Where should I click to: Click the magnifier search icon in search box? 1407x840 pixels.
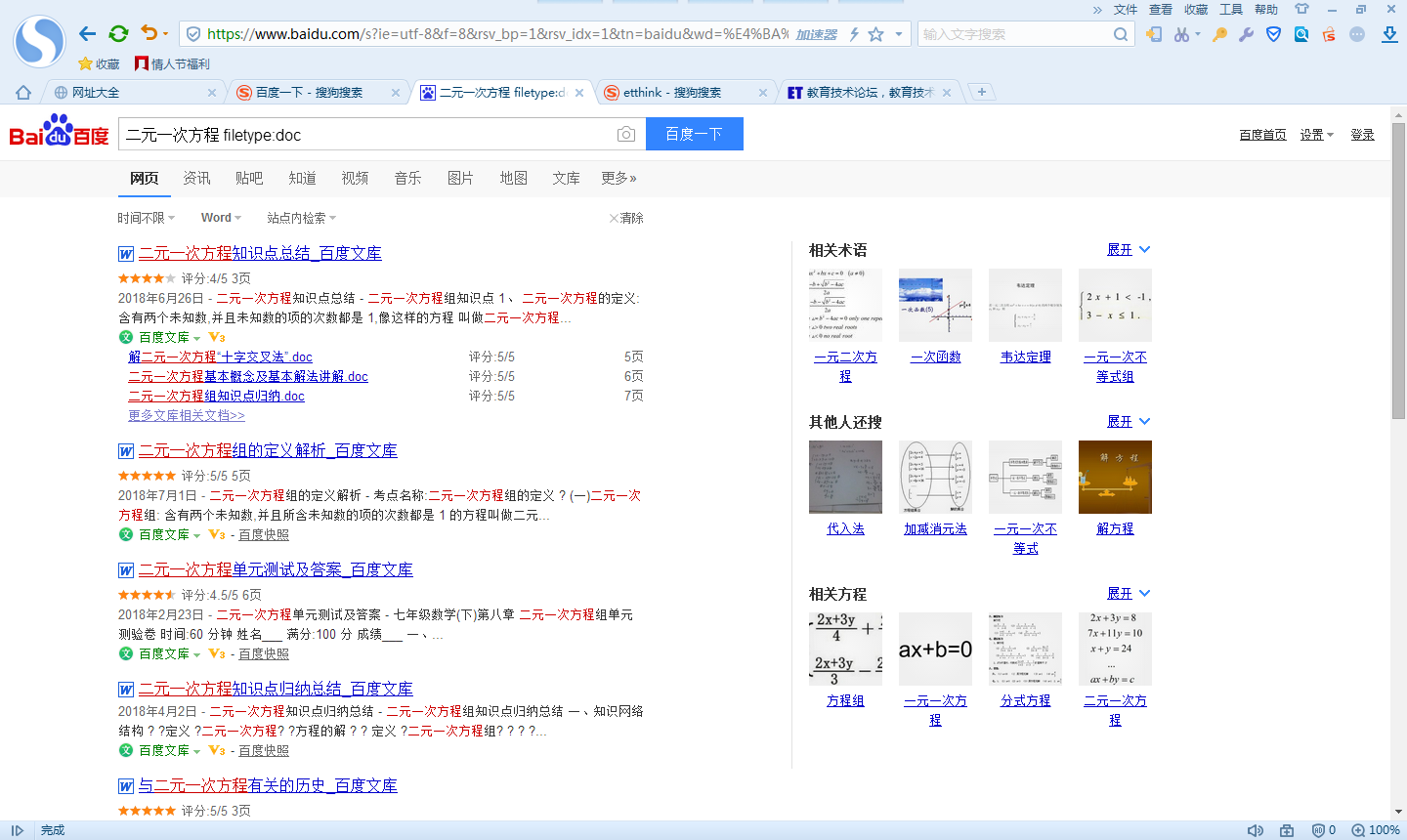1121,34
